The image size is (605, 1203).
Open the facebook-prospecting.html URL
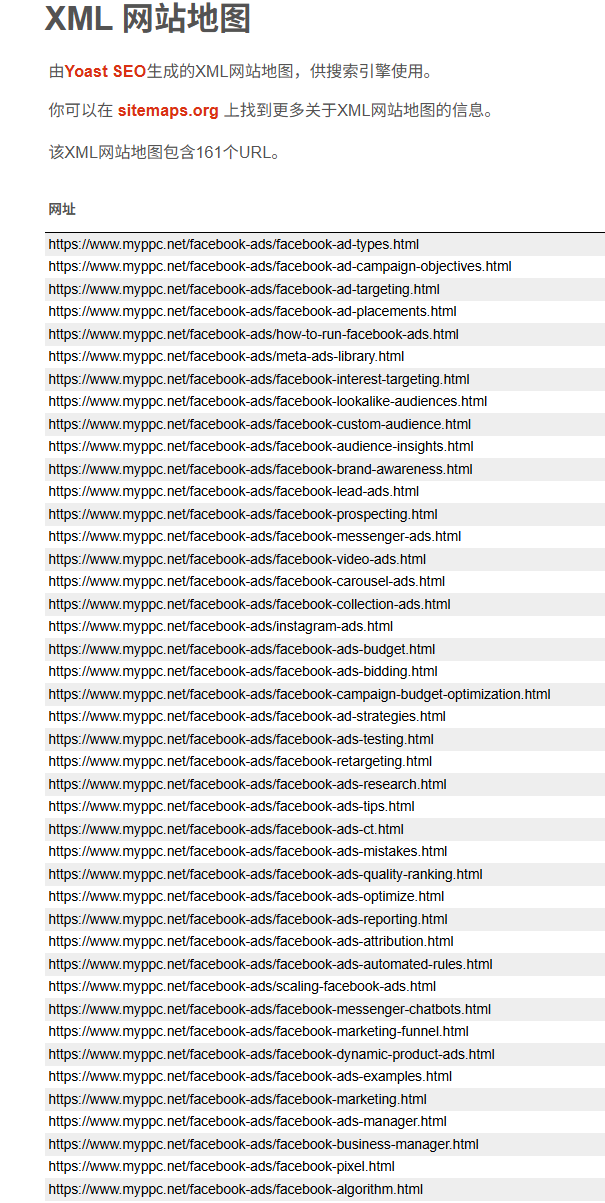243,514
